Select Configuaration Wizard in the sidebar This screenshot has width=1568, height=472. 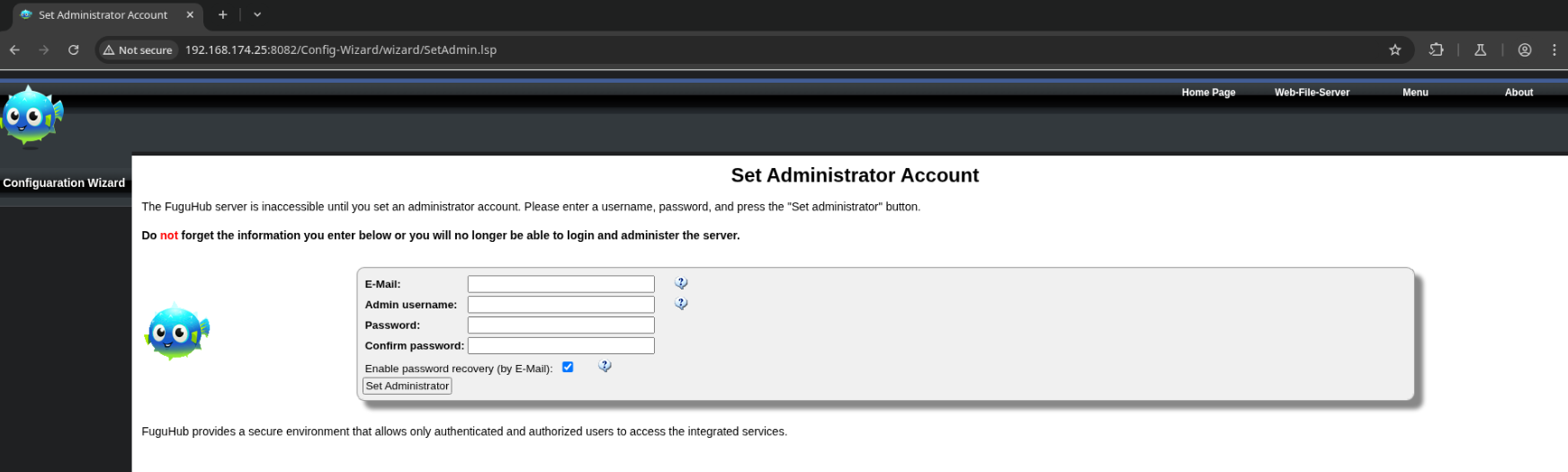point(64,183)
